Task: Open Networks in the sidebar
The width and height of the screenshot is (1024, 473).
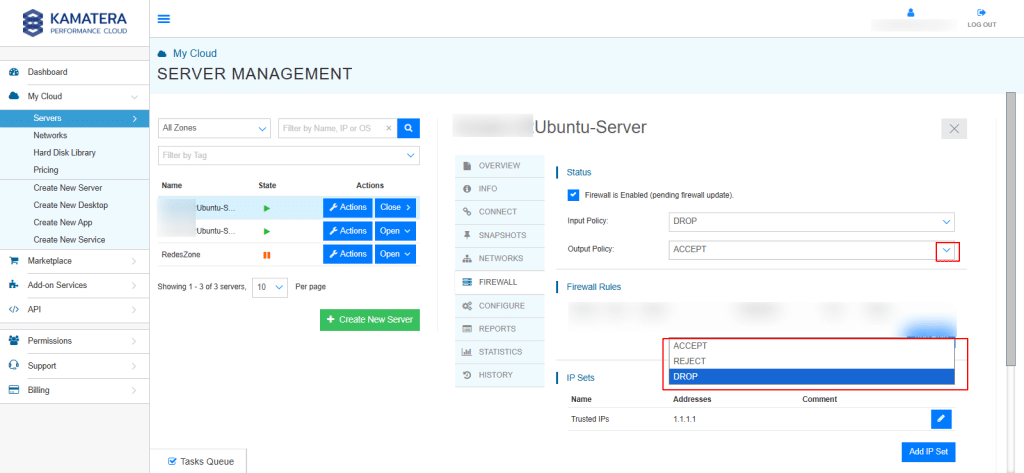Action: coord(50,135)
